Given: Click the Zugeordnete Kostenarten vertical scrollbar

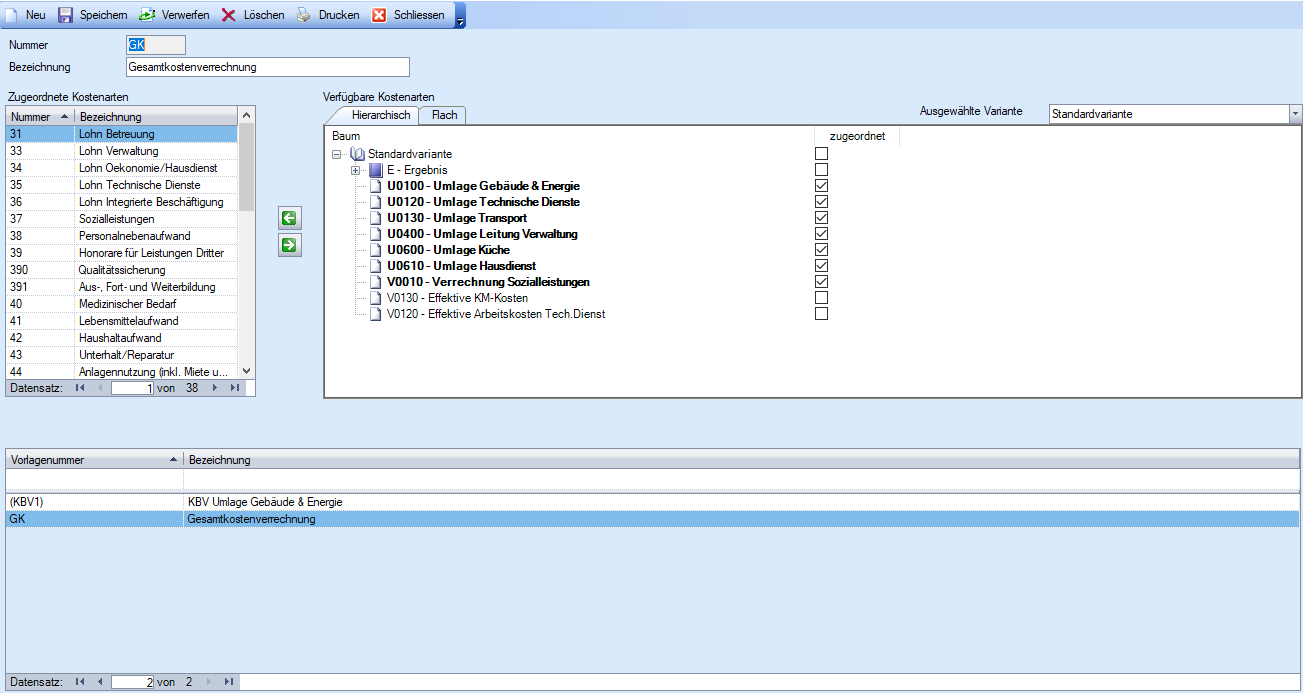Looking at the screenshot, I should tap(247, 243).
